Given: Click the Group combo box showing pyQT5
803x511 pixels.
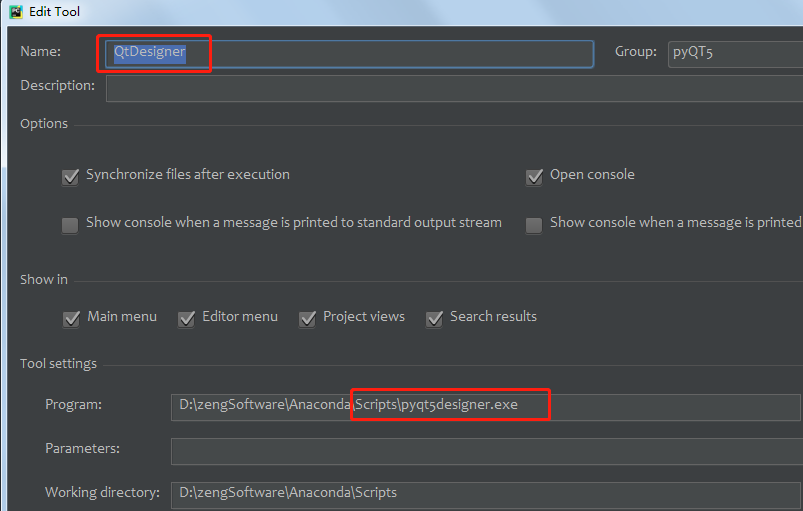Looking at the screenshot, I should tap(735, 54).
